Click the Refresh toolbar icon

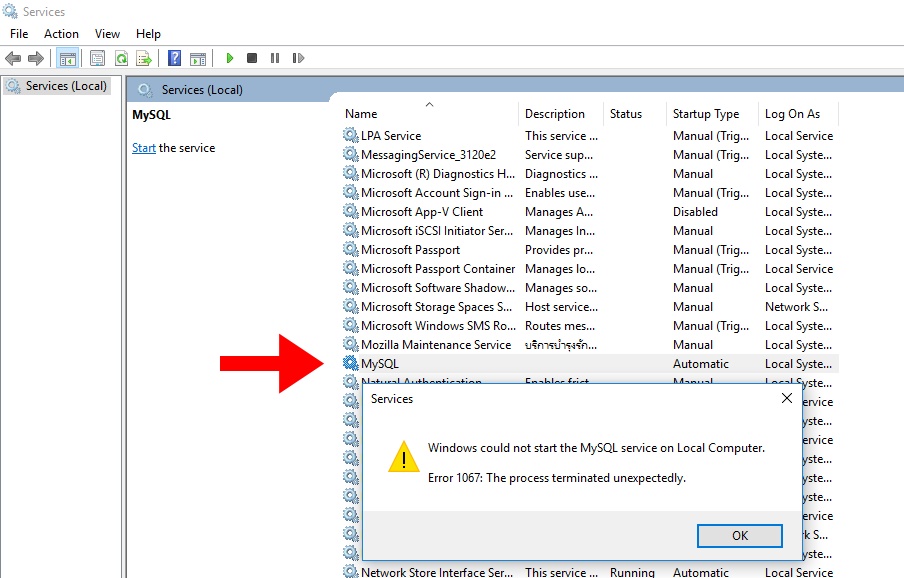coord(121,58)
